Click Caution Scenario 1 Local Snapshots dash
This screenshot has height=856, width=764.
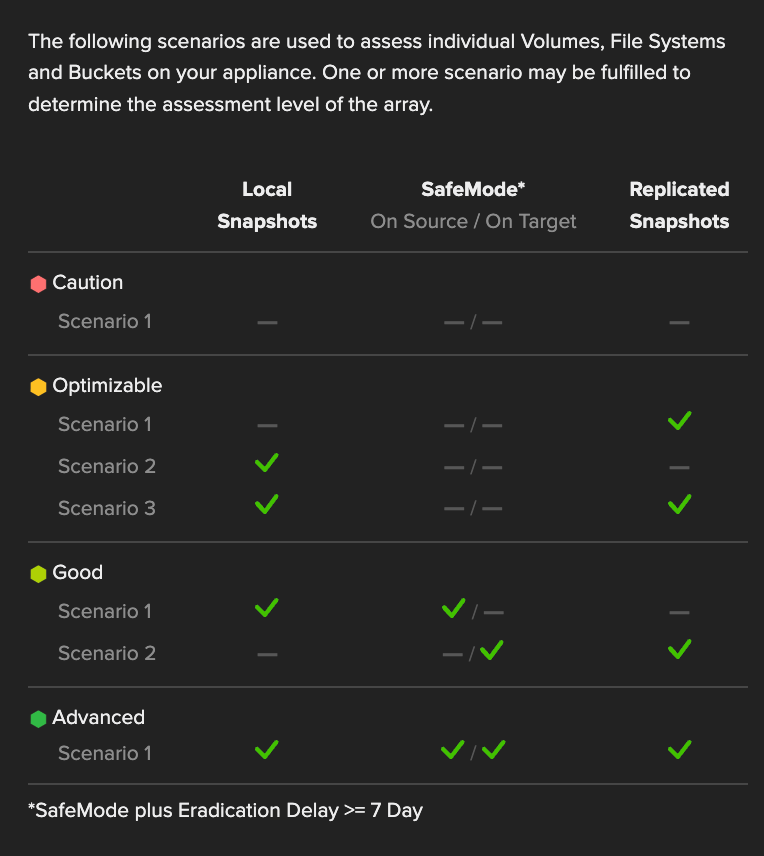coord(267,323)
